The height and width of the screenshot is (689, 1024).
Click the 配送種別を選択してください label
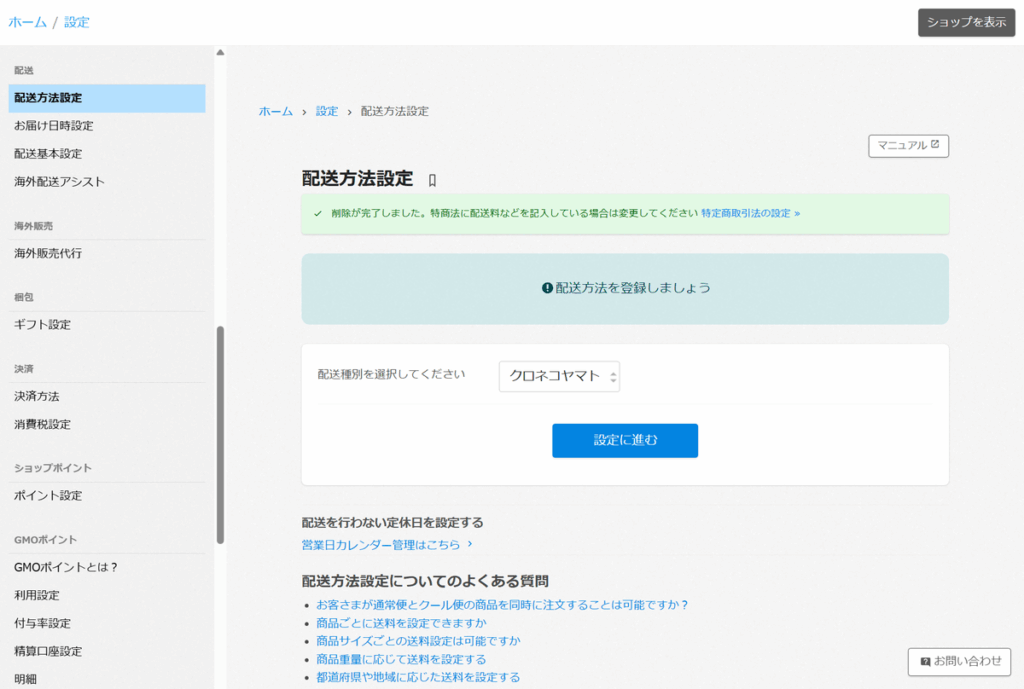point(391,374)
